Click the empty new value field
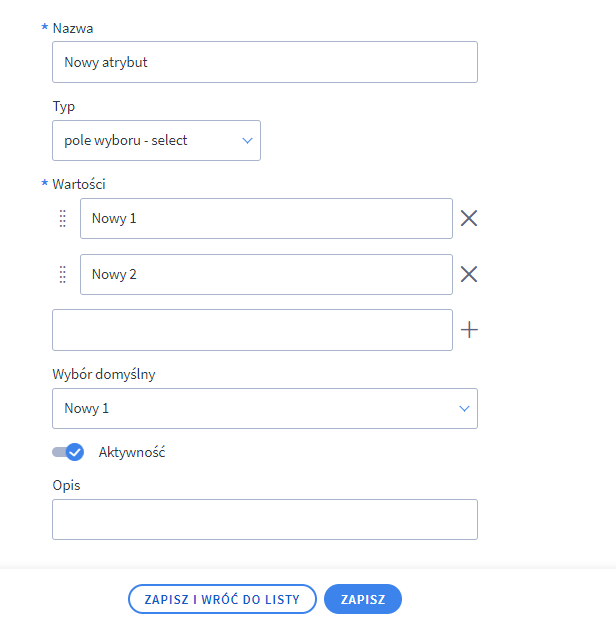This screenshot has width=616, height=623. (252, 330)
